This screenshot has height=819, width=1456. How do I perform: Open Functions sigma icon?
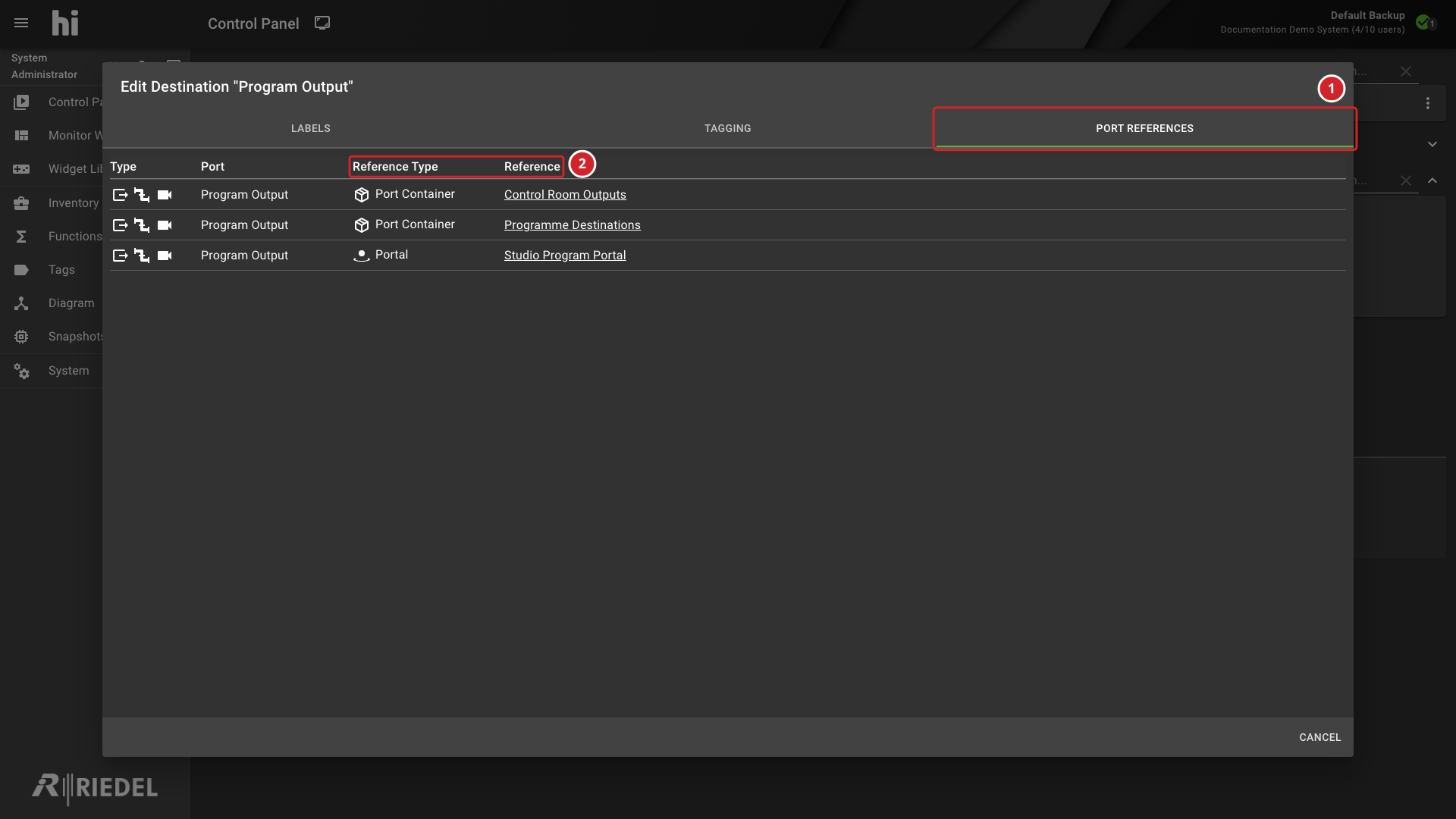pos(21,236)
